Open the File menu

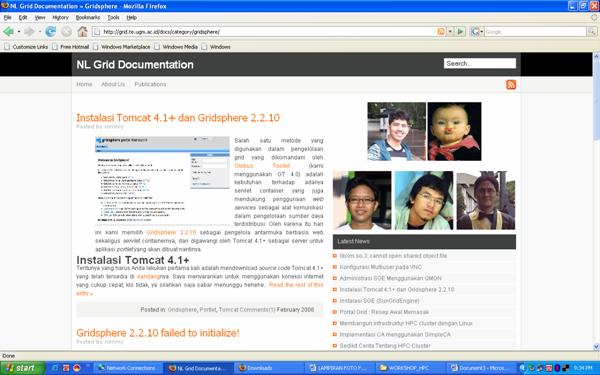point(7,18)
